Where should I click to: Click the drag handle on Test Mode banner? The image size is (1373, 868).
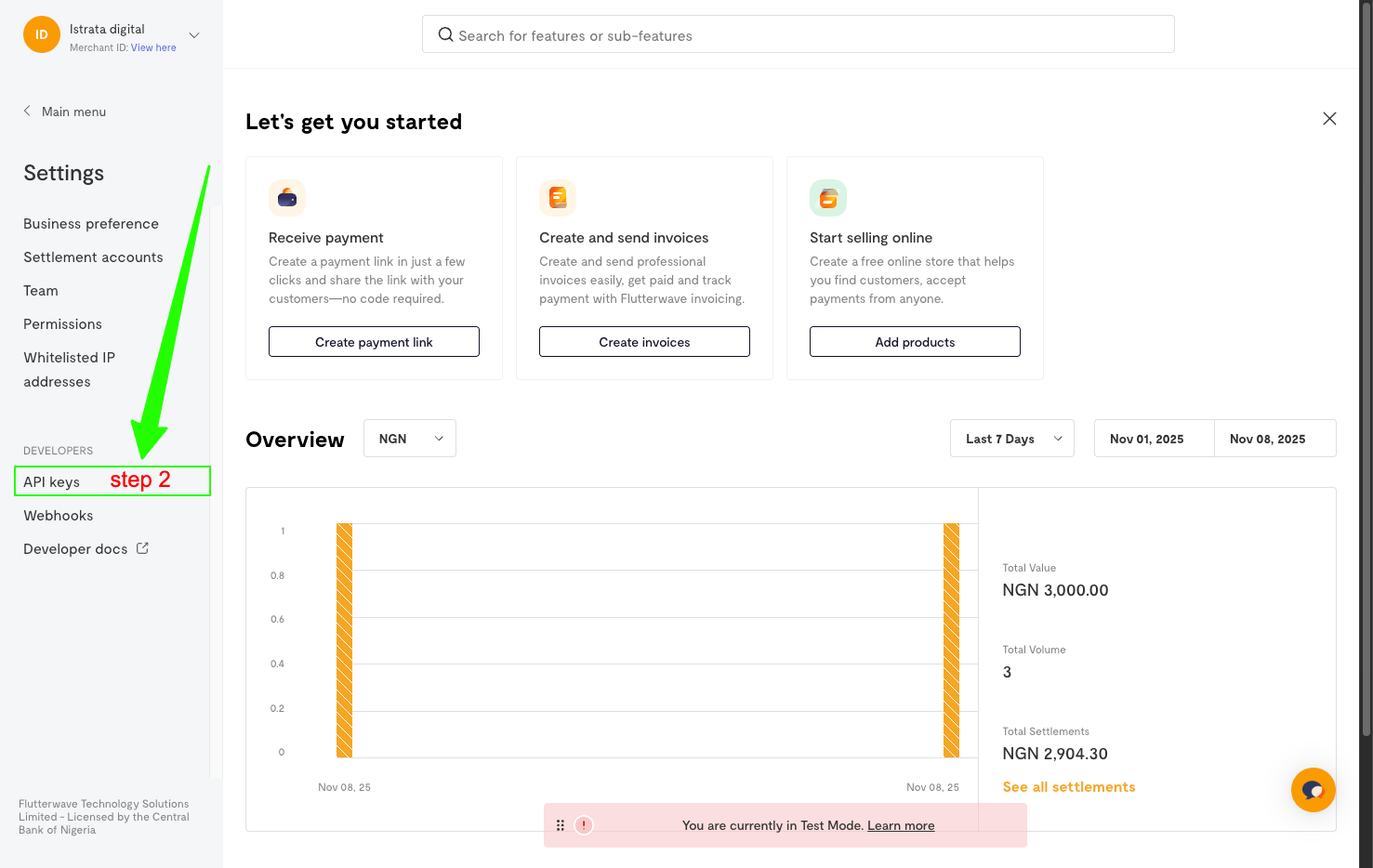point(561,825)
